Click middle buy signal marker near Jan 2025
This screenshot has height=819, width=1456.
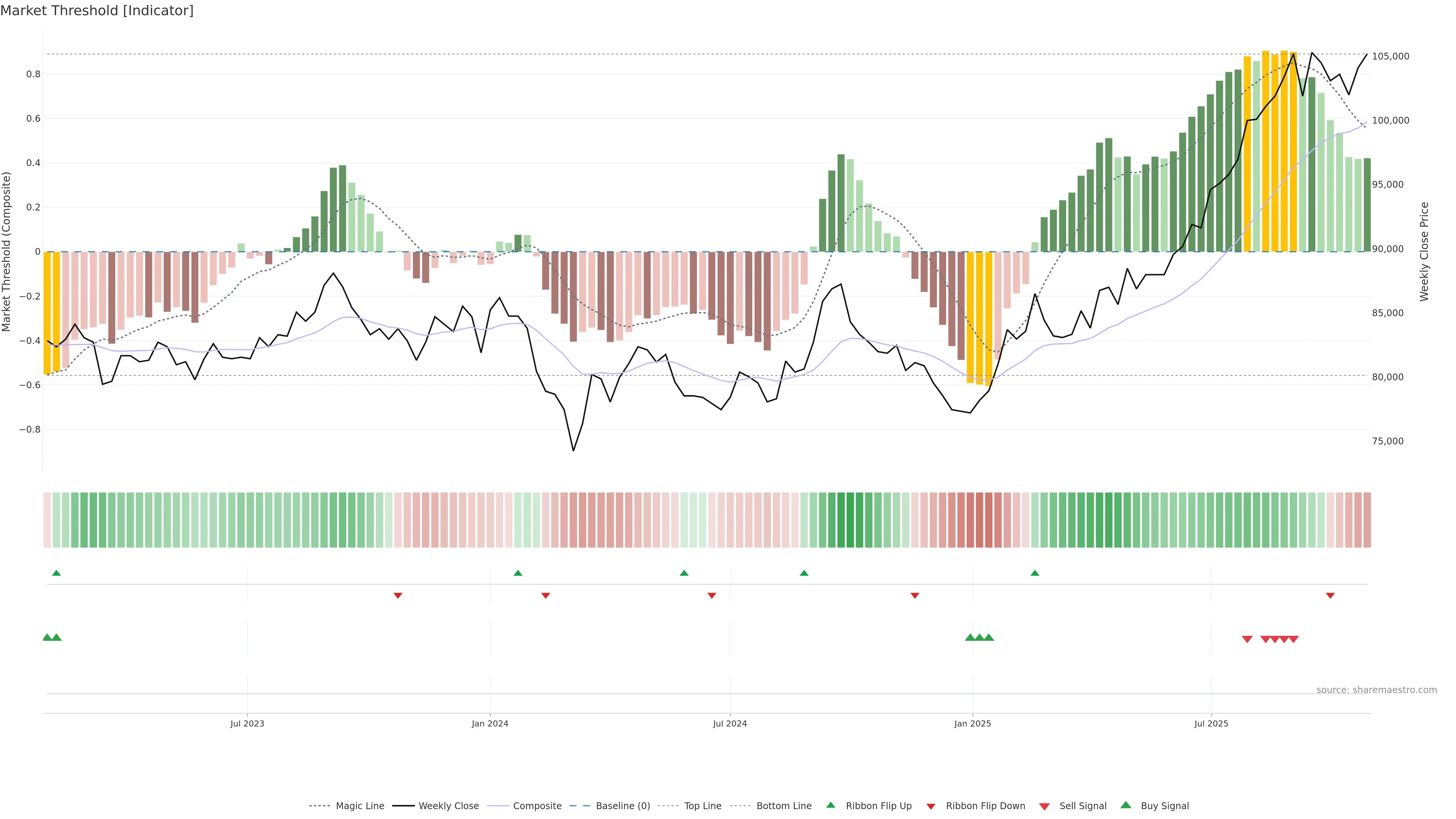pyautogui.click(x=979, y=637)
